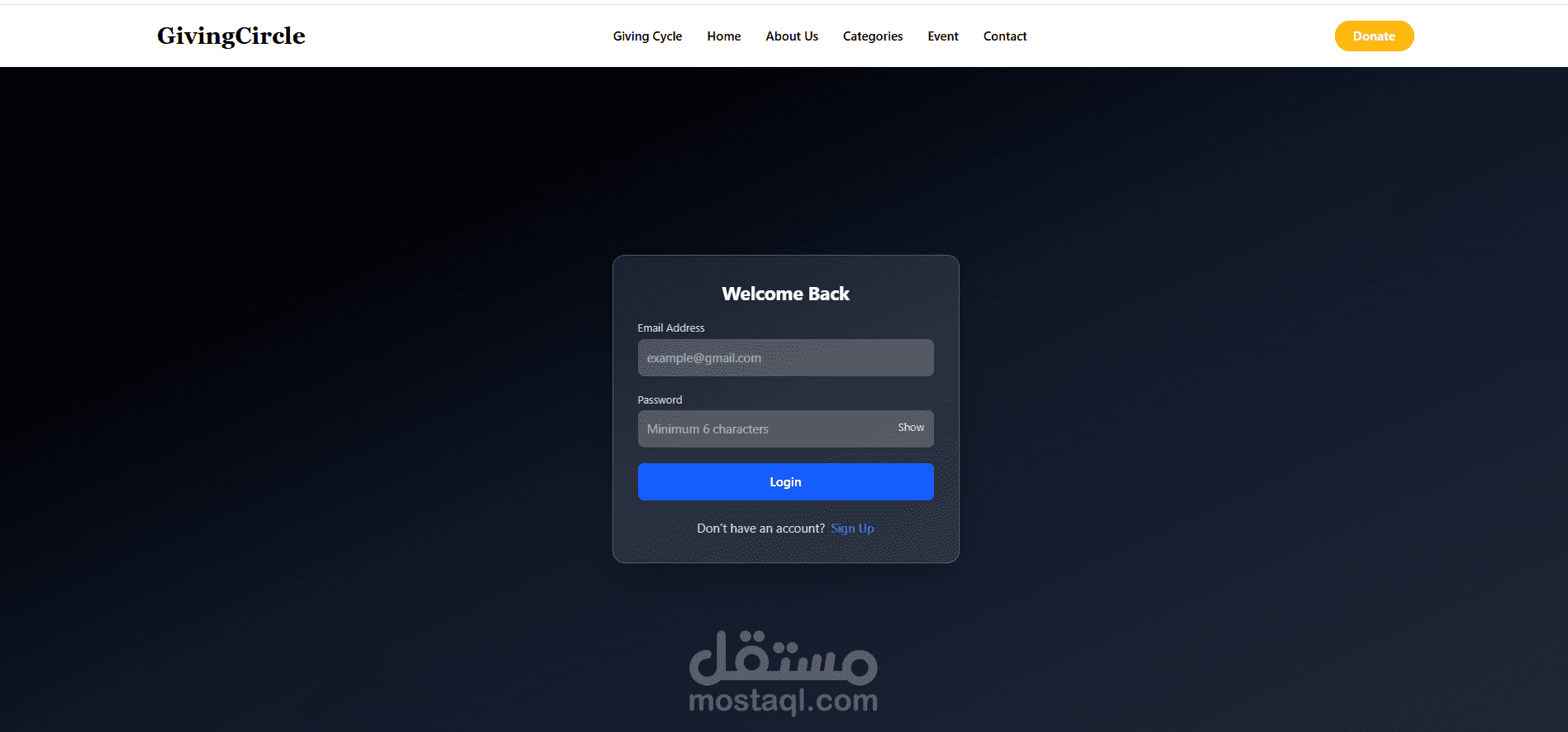Screen dimensions: 1568x732
Task: Open the Giving Cycle nav item
Action: 647,36
